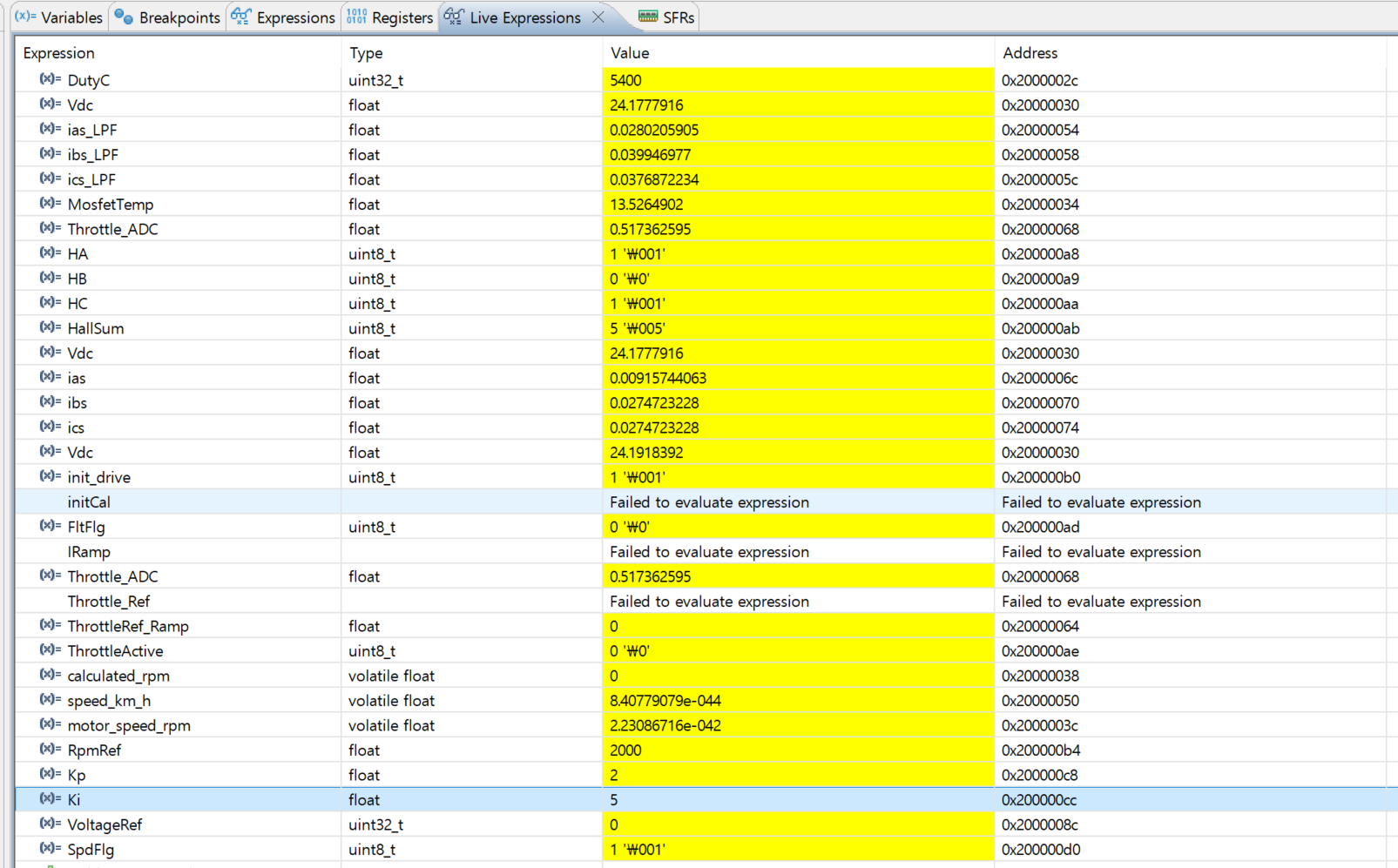
Task: Click the Breakpoints panel icon
Action: coord(122,16)
